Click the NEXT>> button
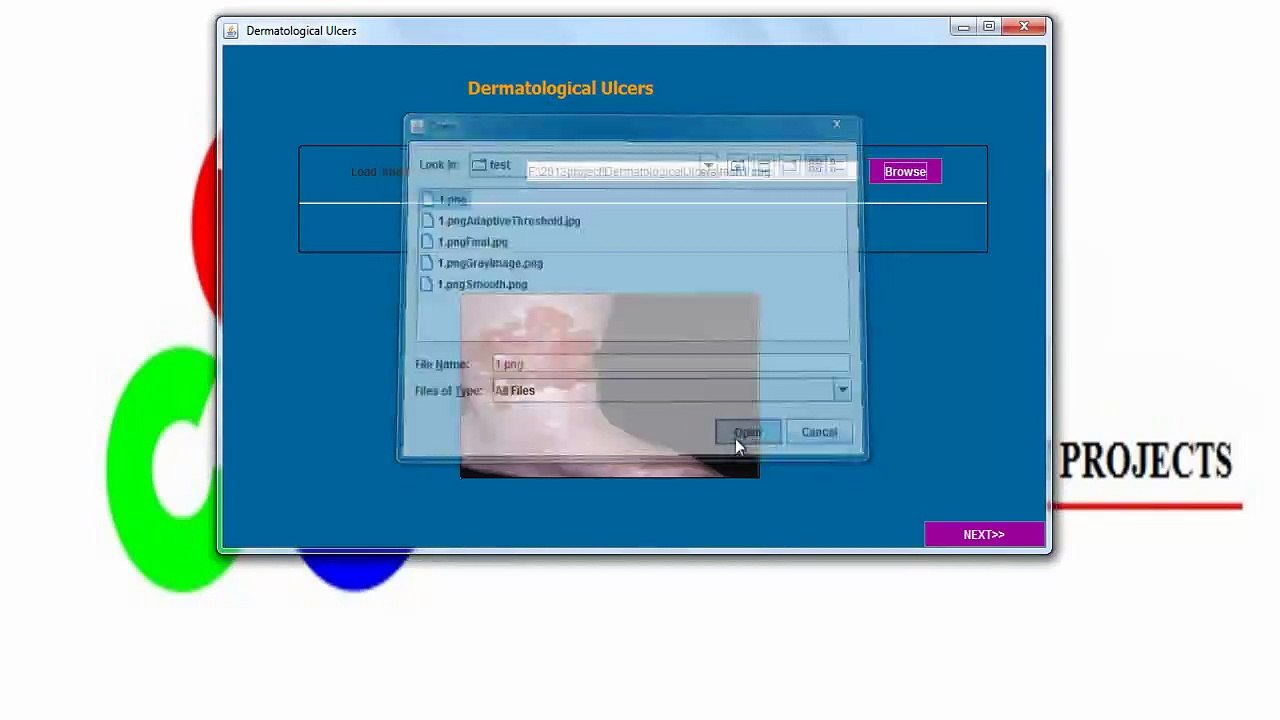This screenshot has width=1280, height=720. click(x=984, y=534)
